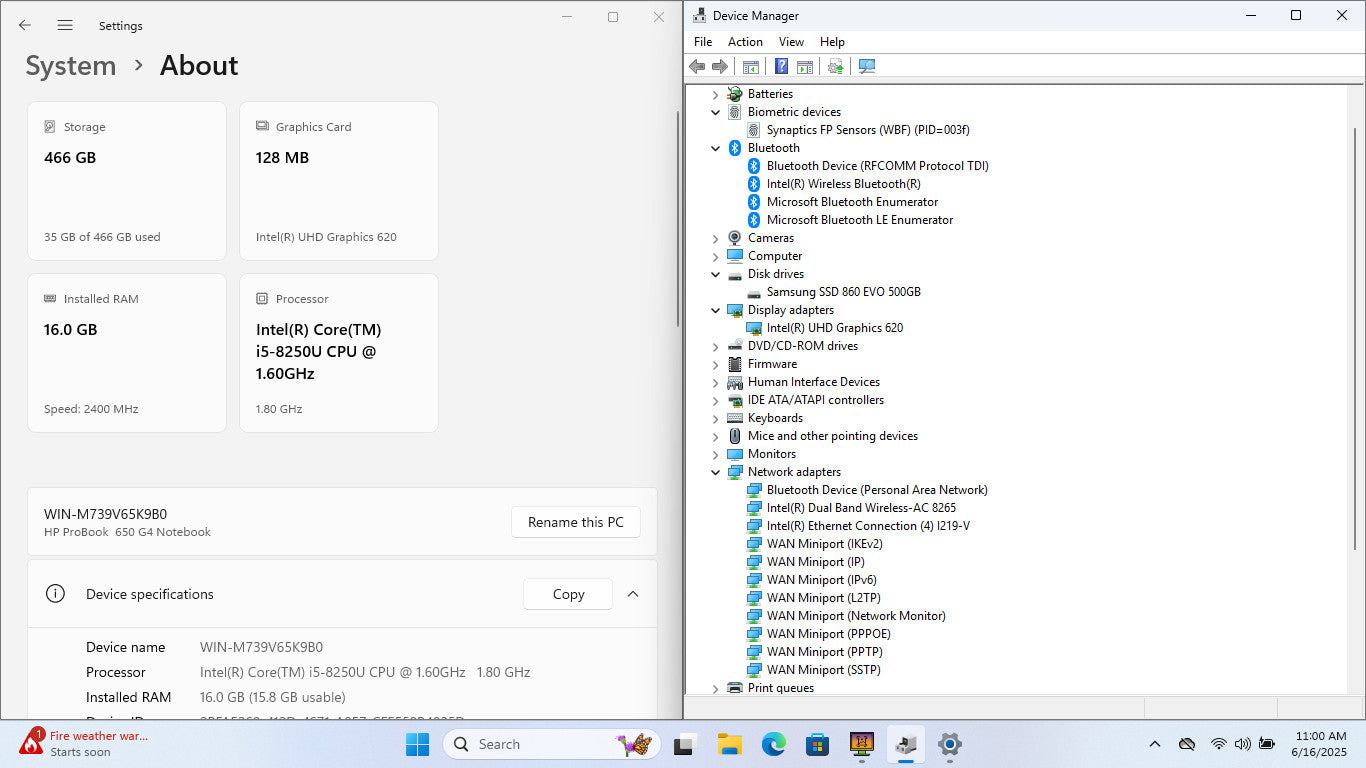Open the File menu in Device Manager
The height and width of the screenshot is (768, 1366).
(703, 42)
